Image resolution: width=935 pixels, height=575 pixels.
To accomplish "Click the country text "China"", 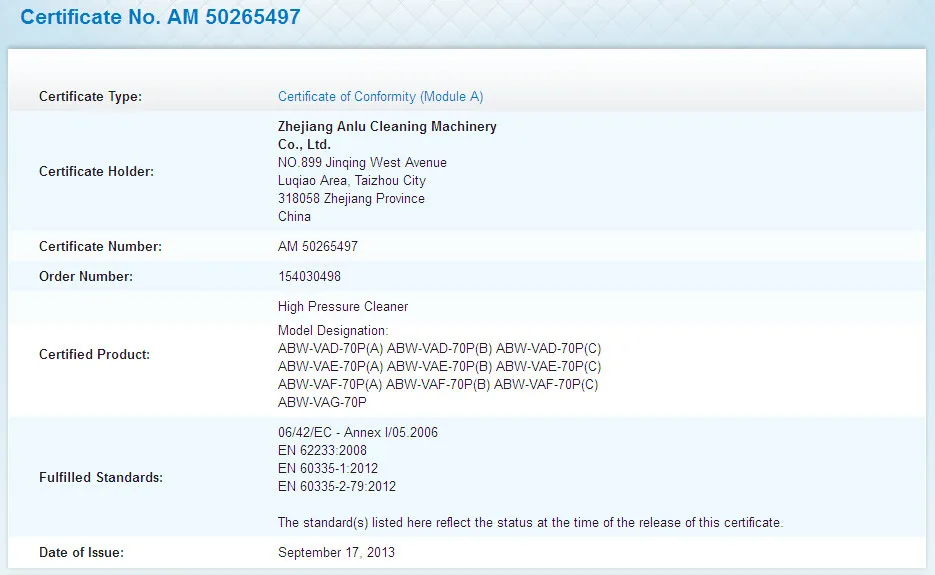I will pos(294,217).
